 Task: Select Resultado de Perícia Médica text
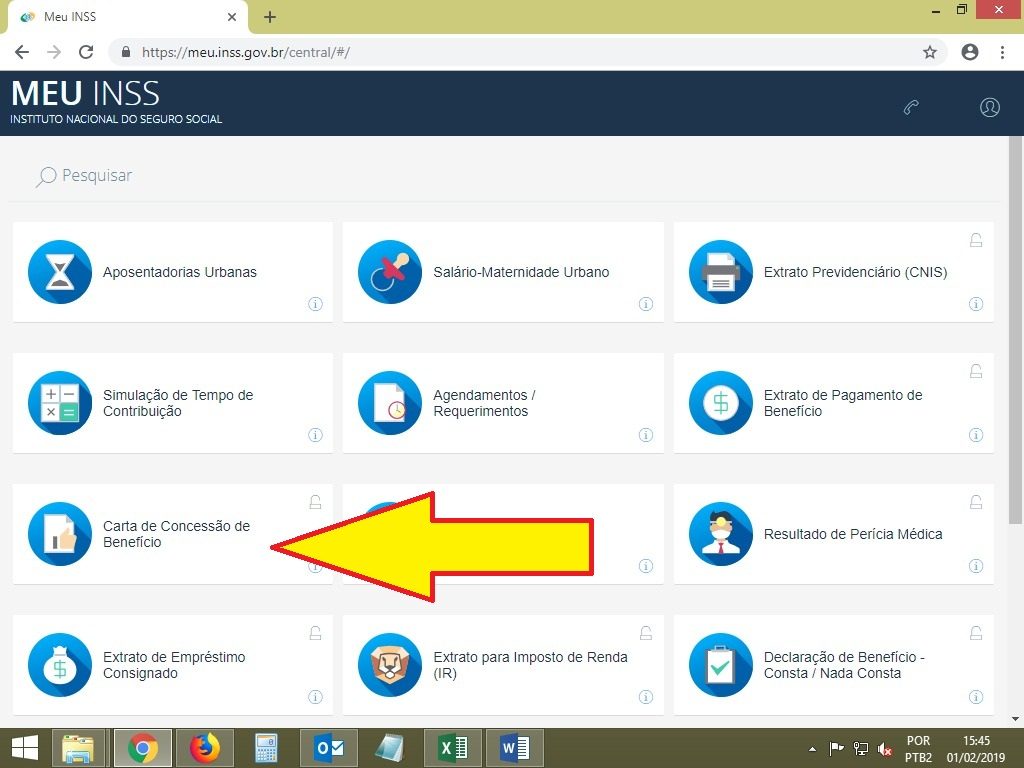pos(853,534)
